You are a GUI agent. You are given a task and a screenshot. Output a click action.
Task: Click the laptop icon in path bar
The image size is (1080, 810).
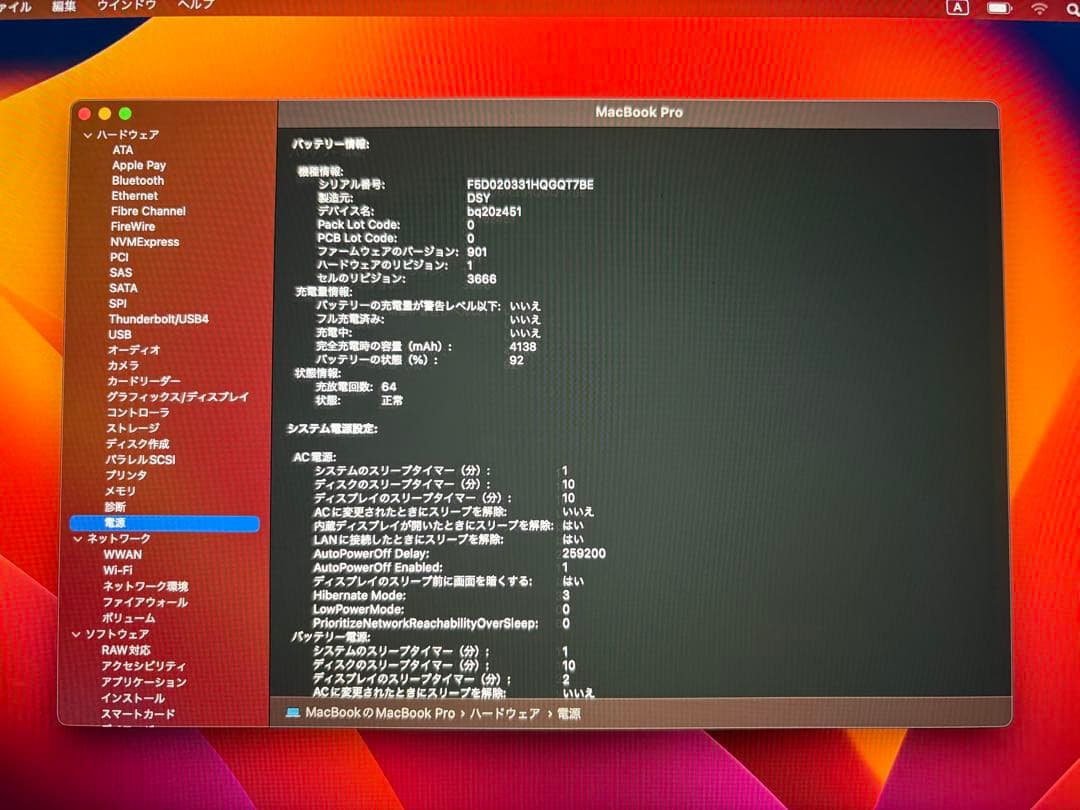tap(292, 713)
